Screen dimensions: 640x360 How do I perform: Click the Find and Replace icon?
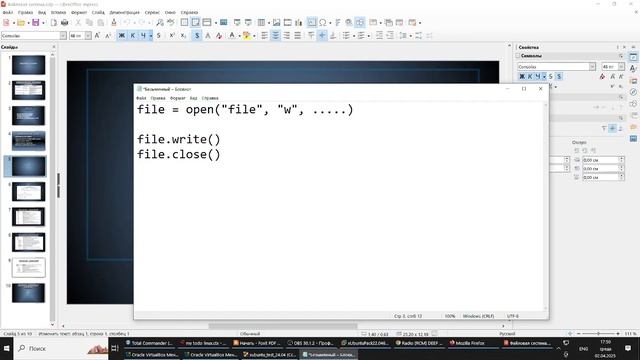click(x=160, y=22)
